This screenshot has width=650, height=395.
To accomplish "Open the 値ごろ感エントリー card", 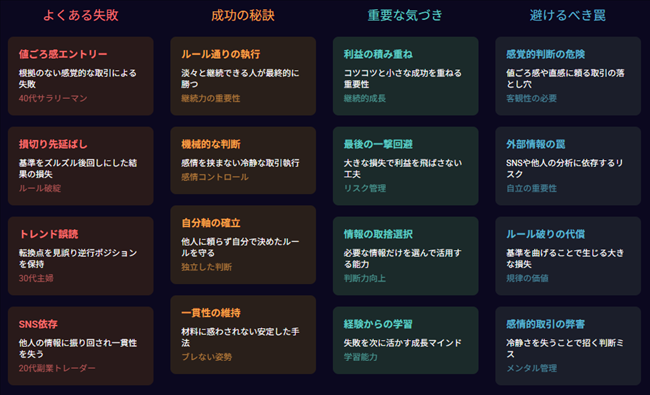I will point(81,76).
